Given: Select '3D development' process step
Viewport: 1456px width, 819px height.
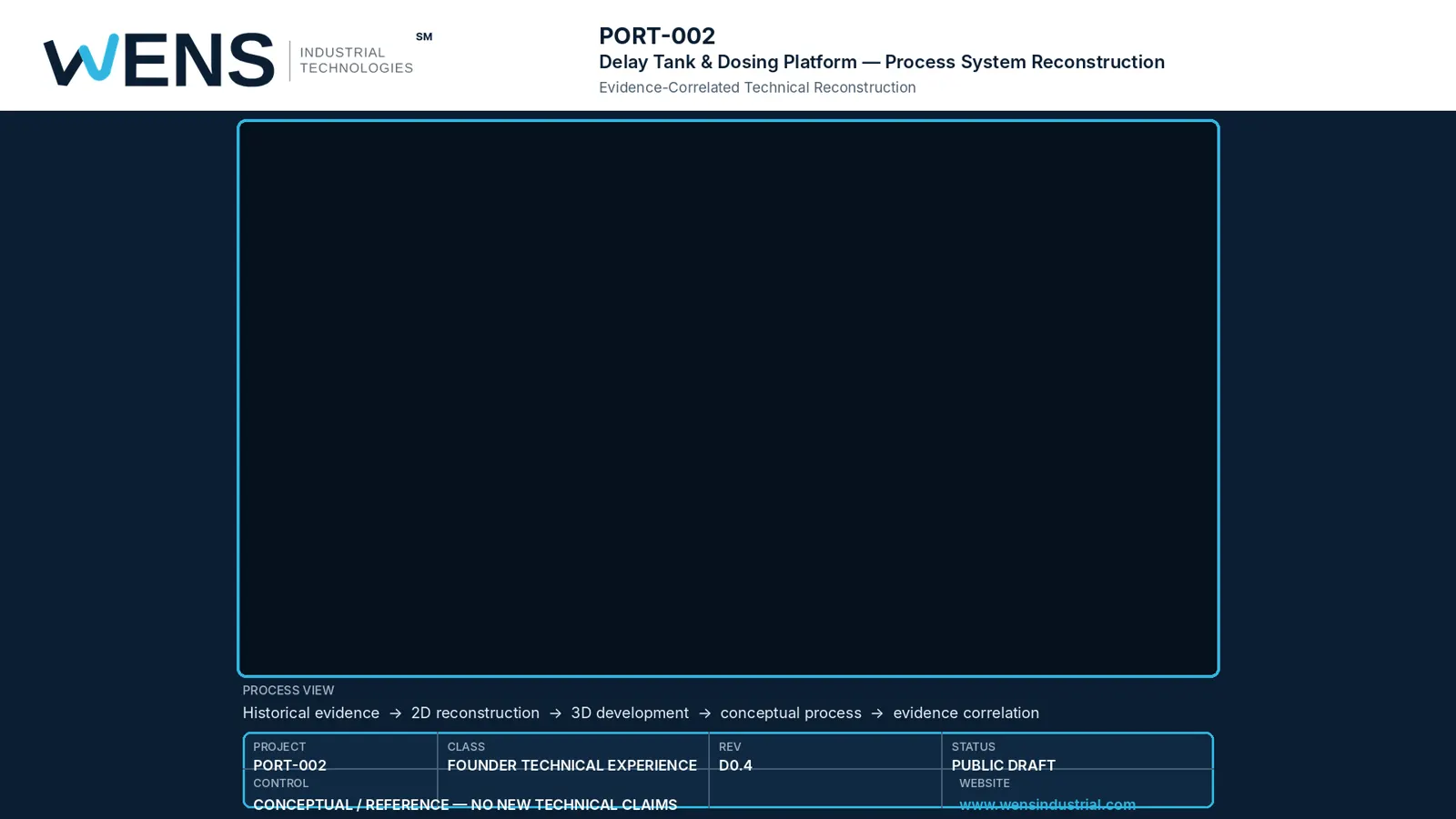Looking at the screenshot, I should point(630,713).
